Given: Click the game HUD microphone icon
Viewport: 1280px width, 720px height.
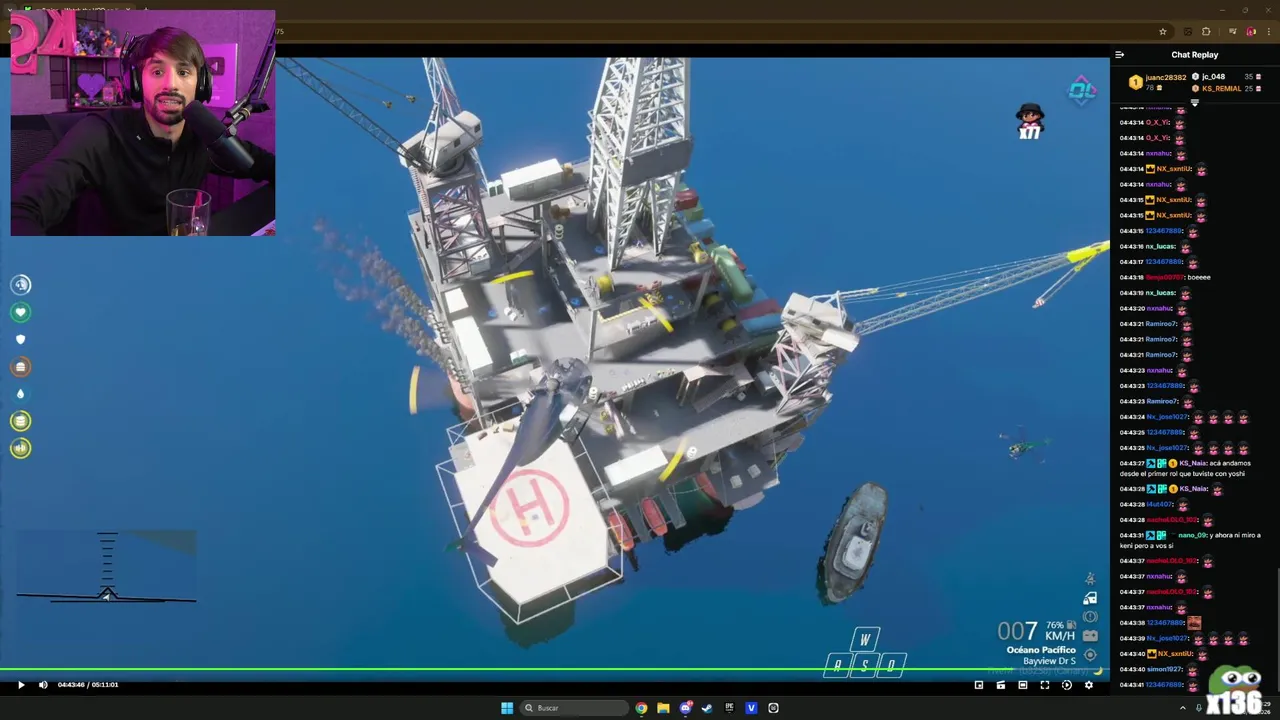Looking at the screenshot, I should tap(20, 285).
